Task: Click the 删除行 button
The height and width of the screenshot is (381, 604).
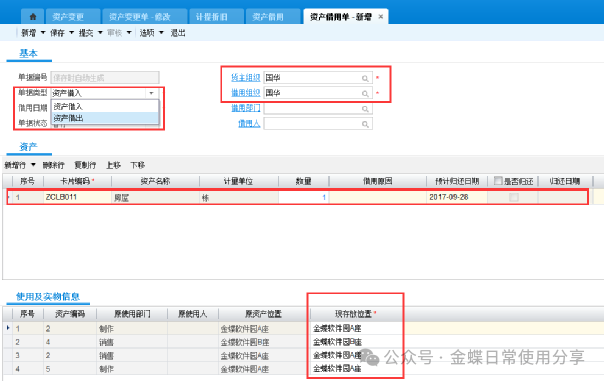Action: (53, 165)
